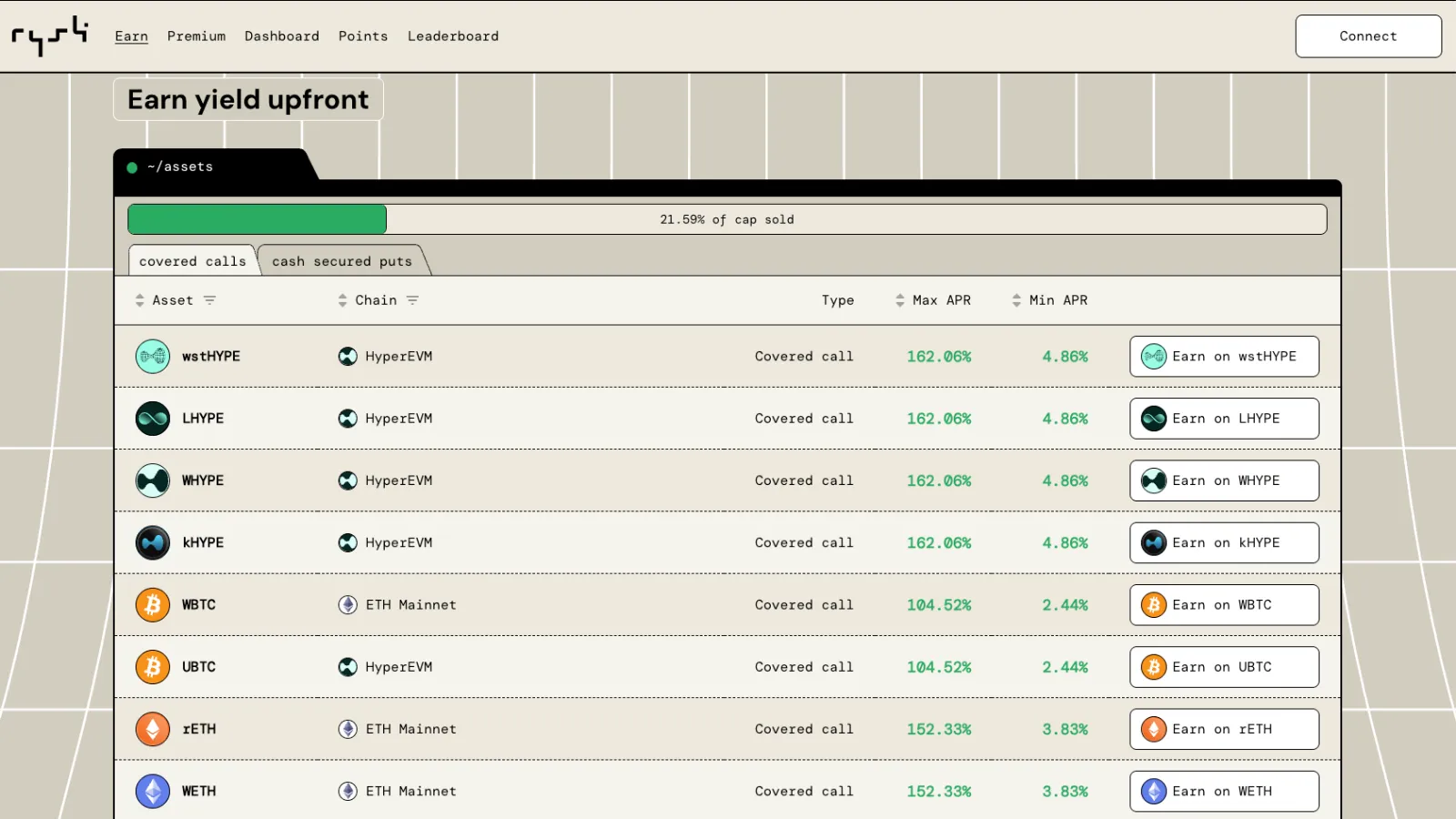Switch to cash secured puts tab

[342, 261]
